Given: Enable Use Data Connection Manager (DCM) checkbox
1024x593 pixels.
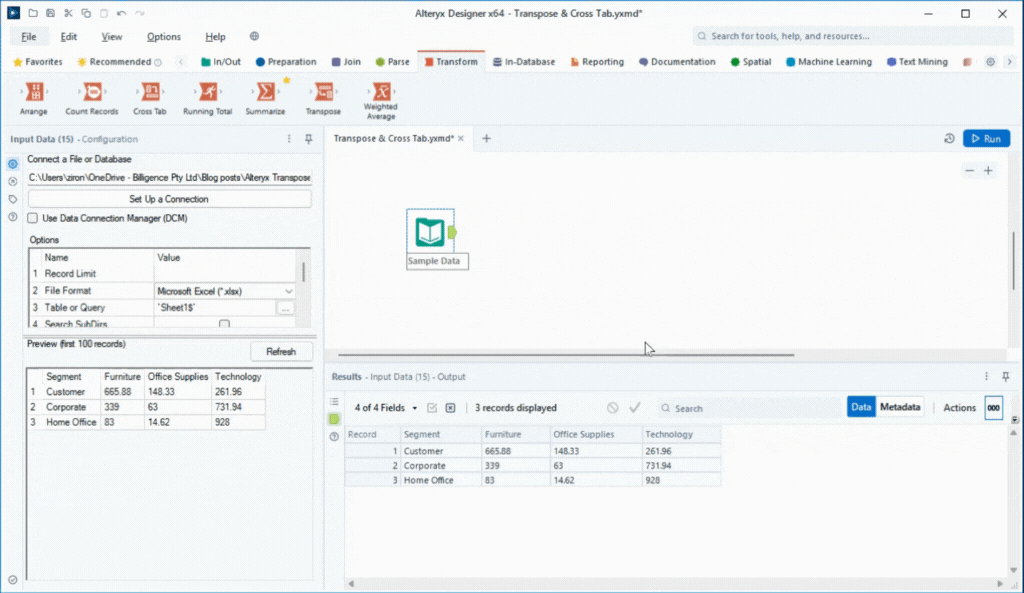Looking at the screenshot, I should point(33,218).
